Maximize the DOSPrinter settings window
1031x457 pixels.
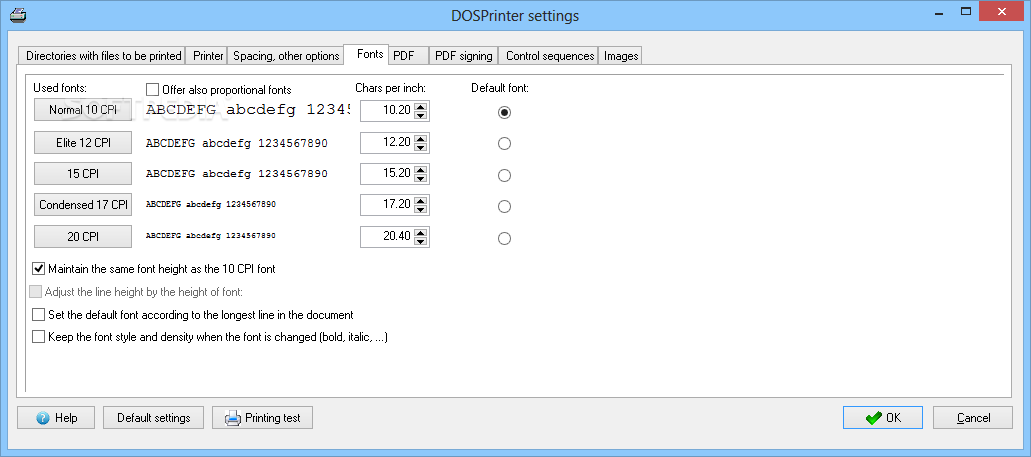[x=966, y=11]
